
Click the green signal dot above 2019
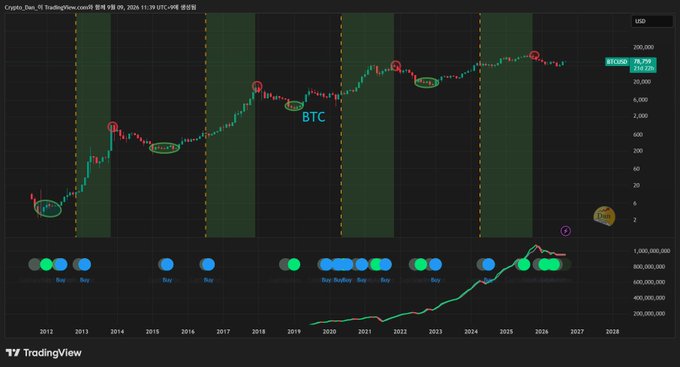coord(294,264)
